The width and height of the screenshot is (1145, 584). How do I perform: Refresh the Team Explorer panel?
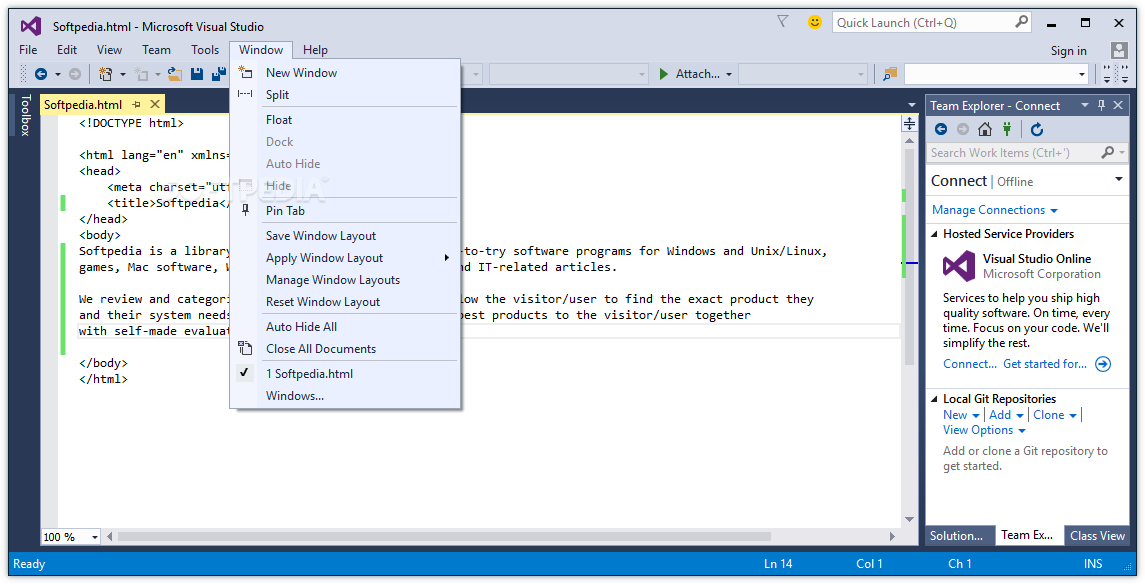point(1037,129)
